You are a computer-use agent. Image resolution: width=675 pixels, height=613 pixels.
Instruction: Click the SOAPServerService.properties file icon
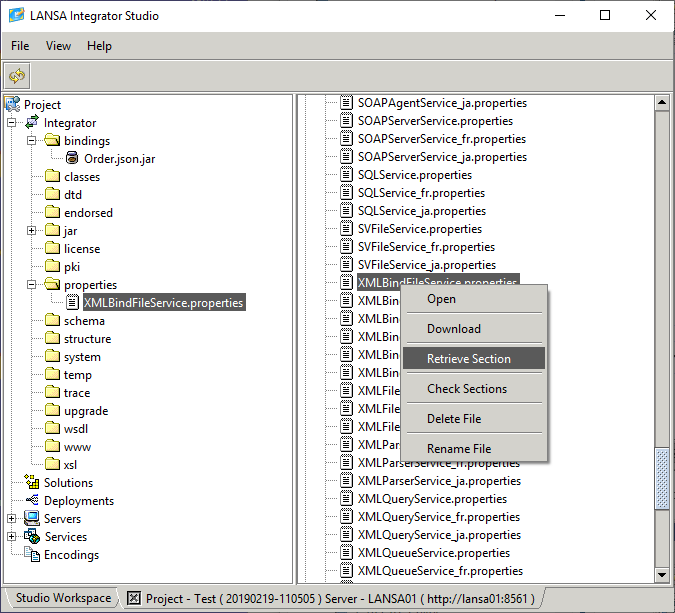click(x=347, y=121)
